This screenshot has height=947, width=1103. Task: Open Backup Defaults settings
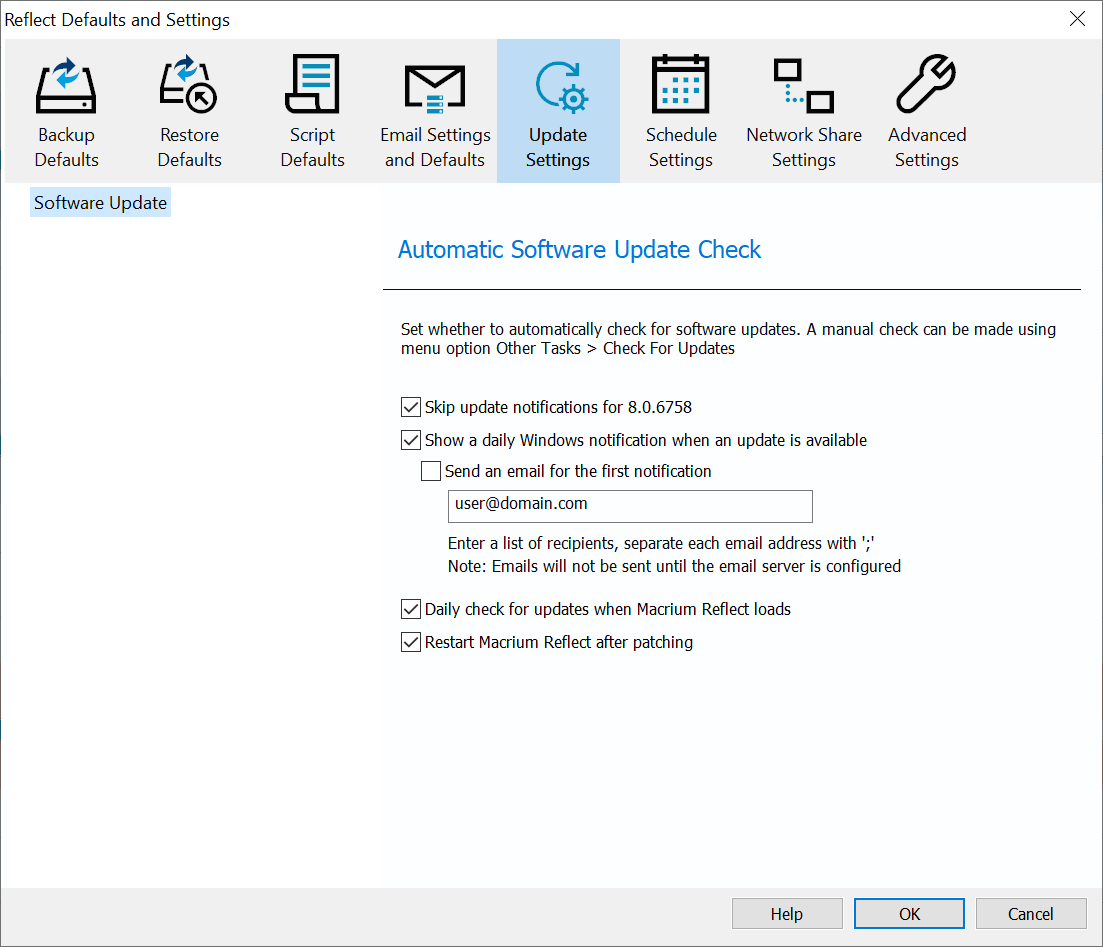[x=66, y=110]
